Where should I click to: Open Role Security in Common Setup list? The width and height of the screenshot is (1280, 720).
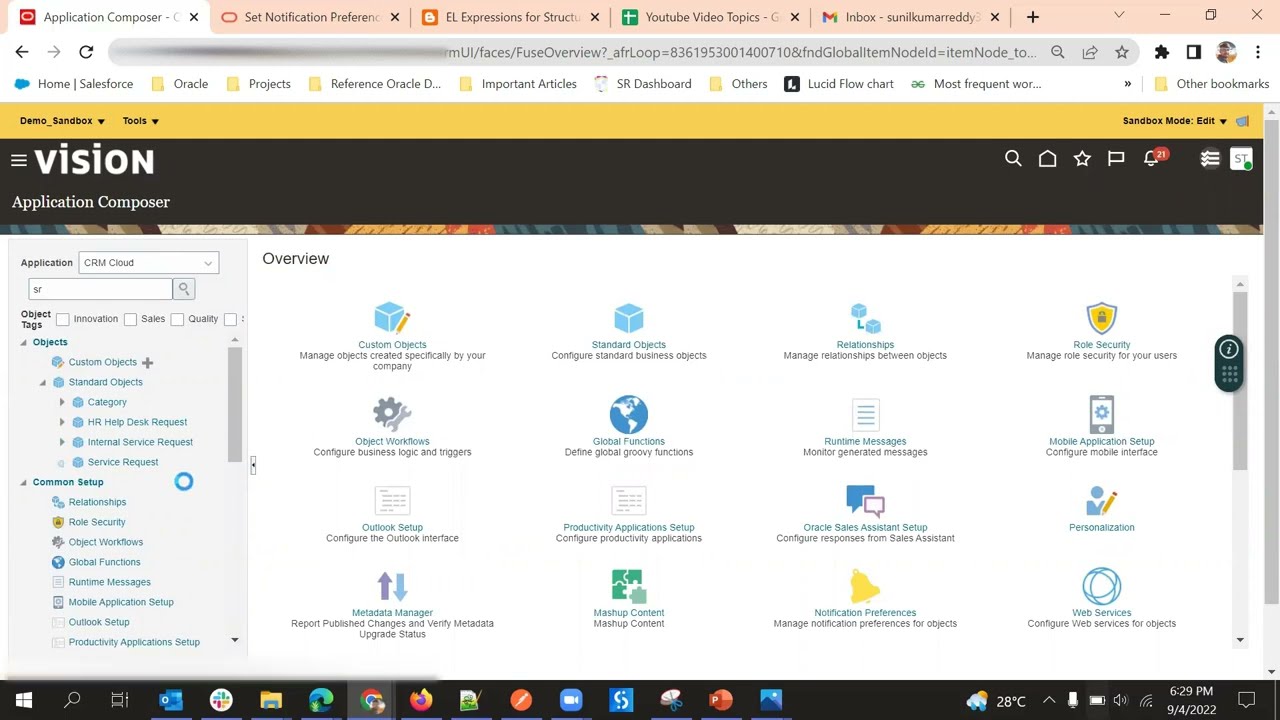point(97,522)
